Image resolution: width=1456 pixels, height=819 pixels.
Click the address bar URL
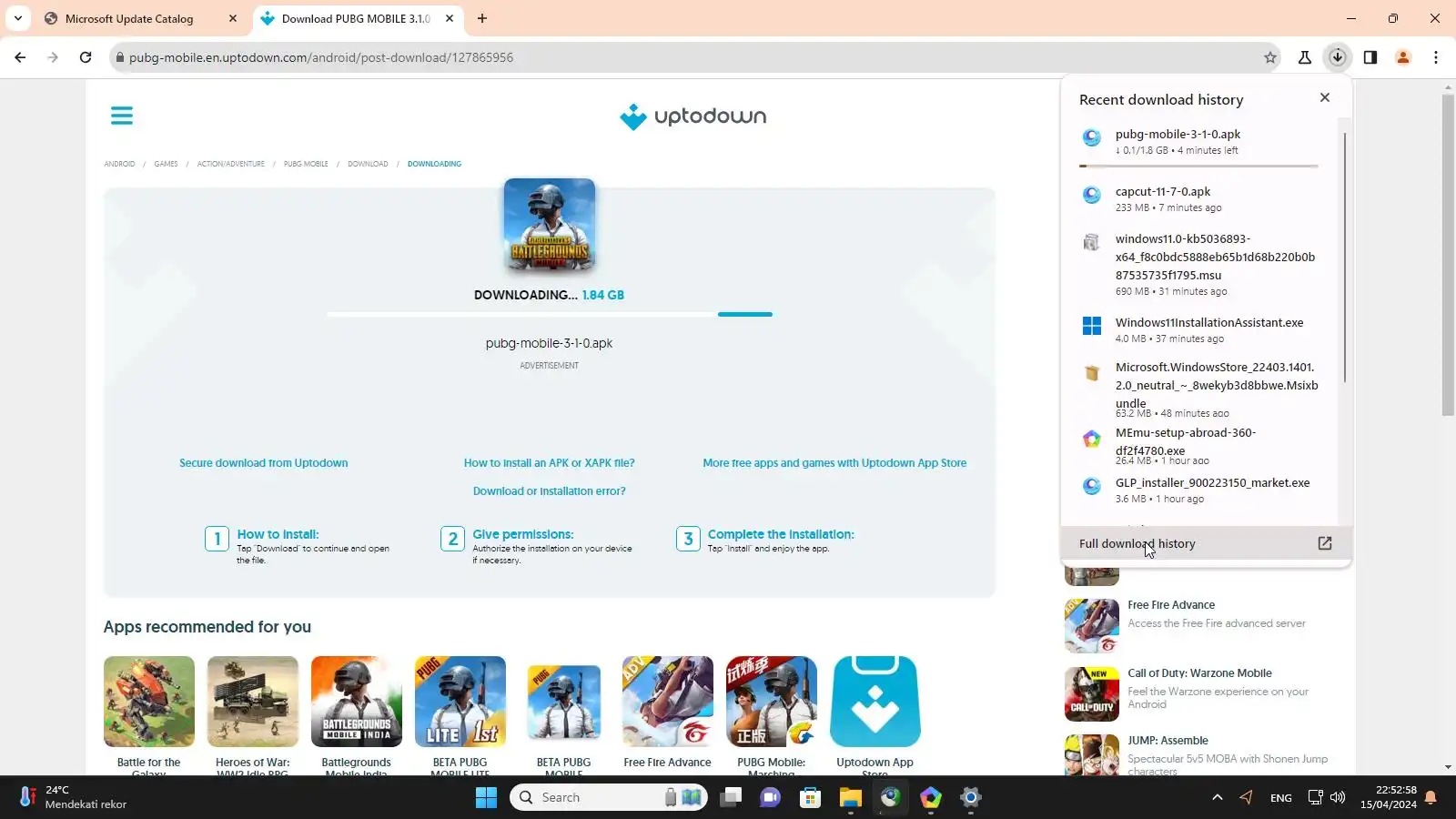point(321,57)
